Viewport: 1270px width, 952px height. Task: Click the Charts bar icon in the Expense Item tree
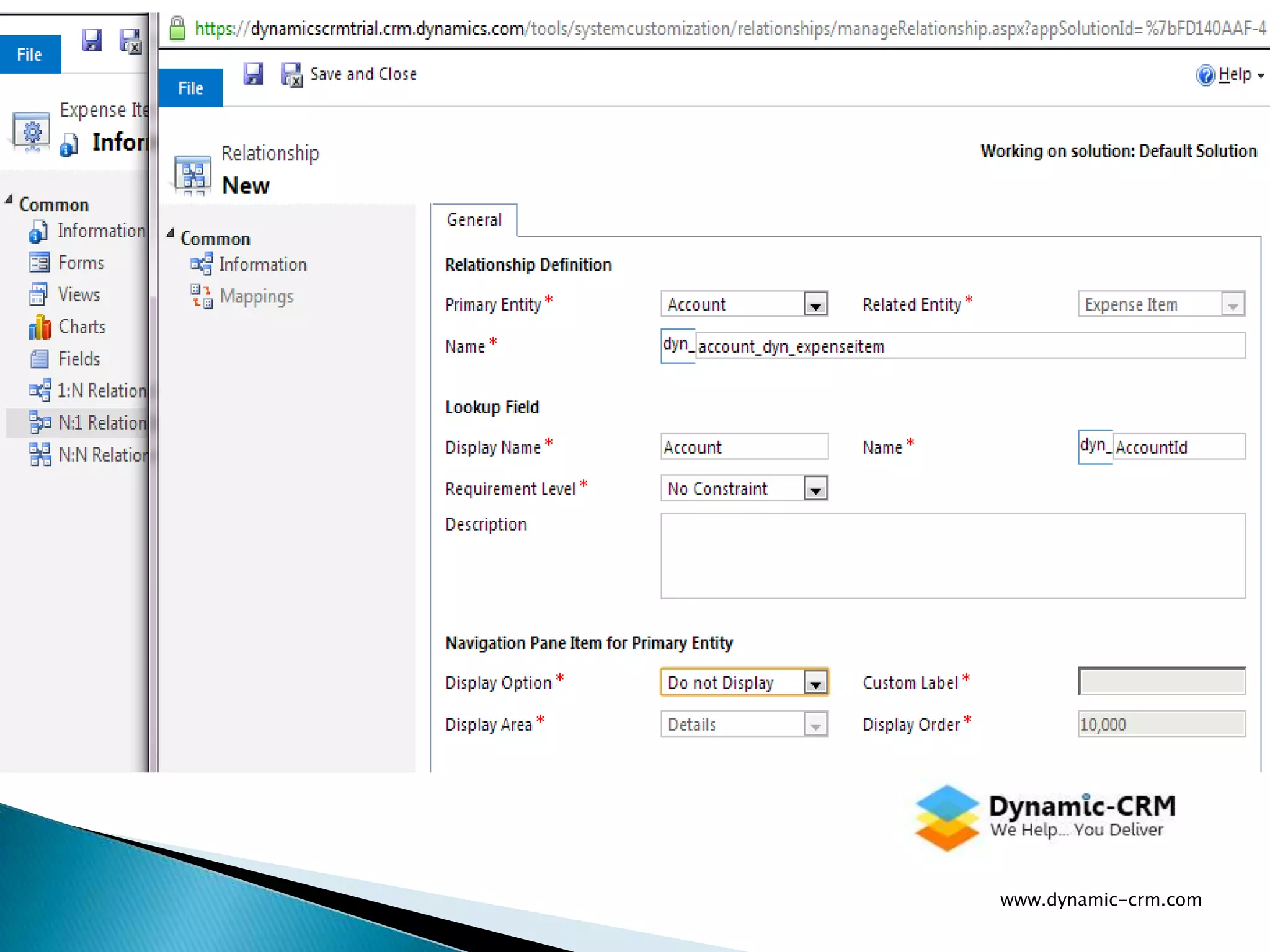pos(40,327)
